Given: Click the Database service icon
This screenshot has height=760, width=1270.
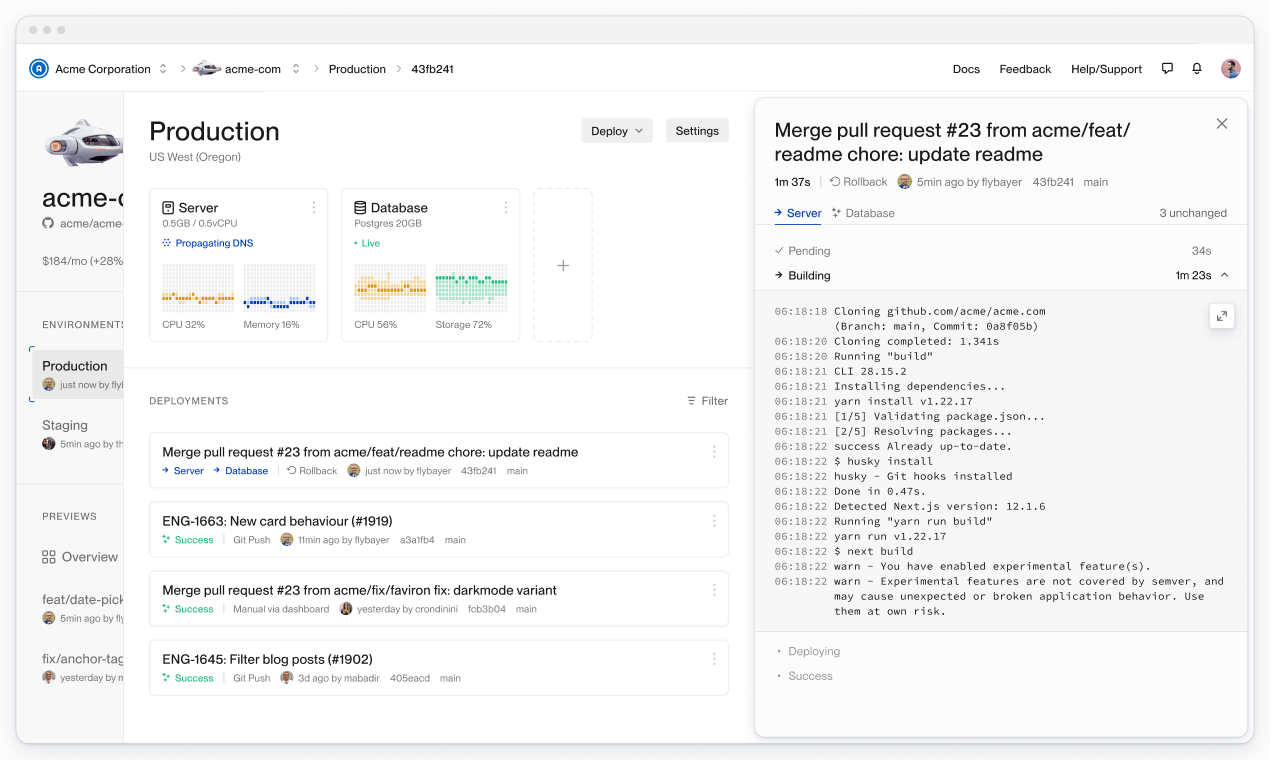Looking at the screenshot, I should tap(360, 208).
